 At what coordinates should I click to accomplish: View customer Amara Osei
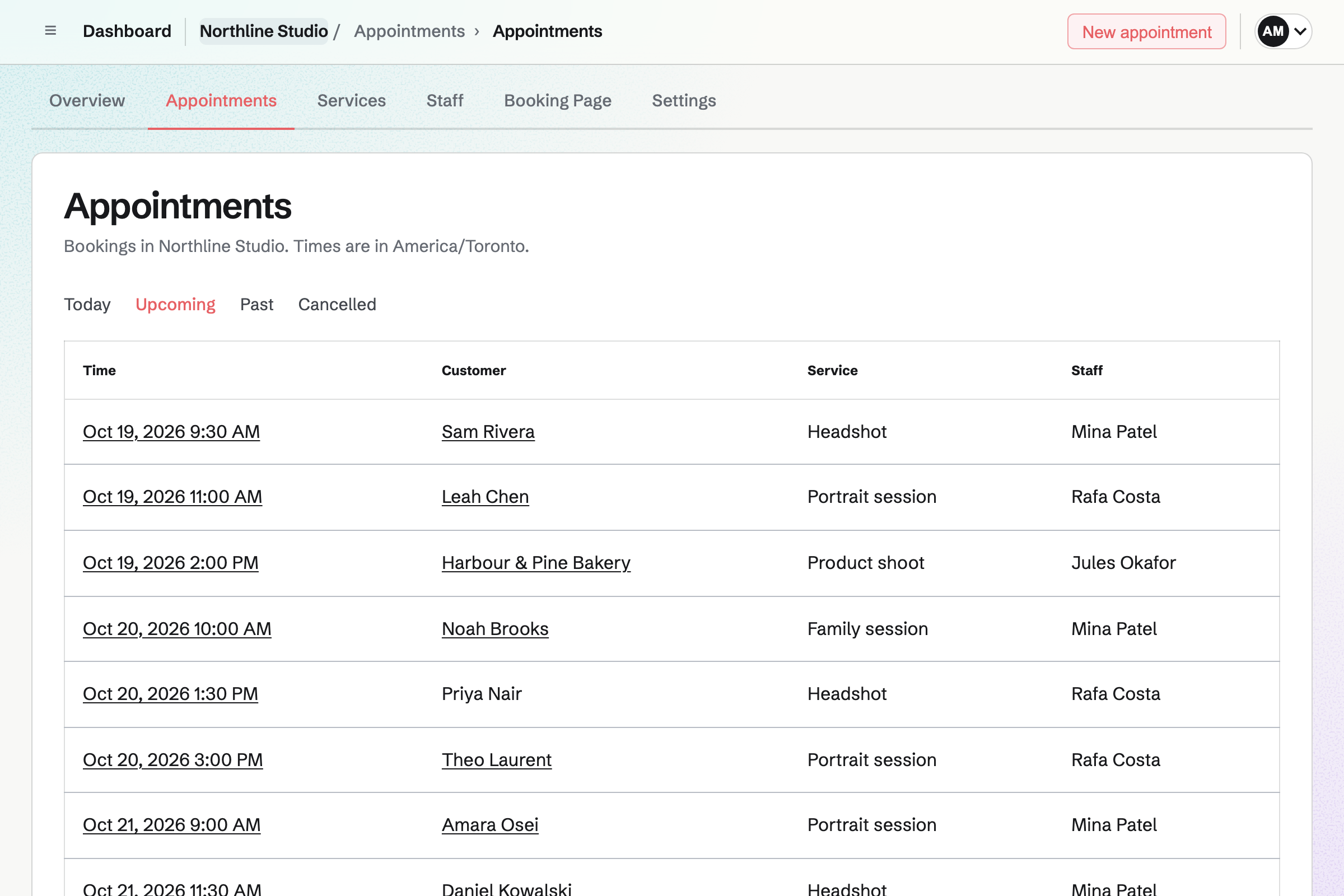489,825
